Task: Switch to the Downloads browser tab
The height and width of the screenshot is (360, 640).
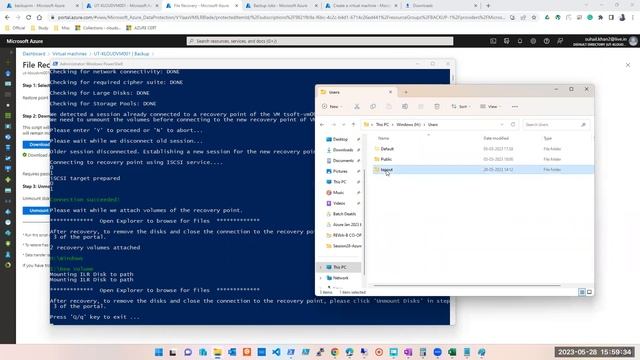Action: (x=440, y=6)
